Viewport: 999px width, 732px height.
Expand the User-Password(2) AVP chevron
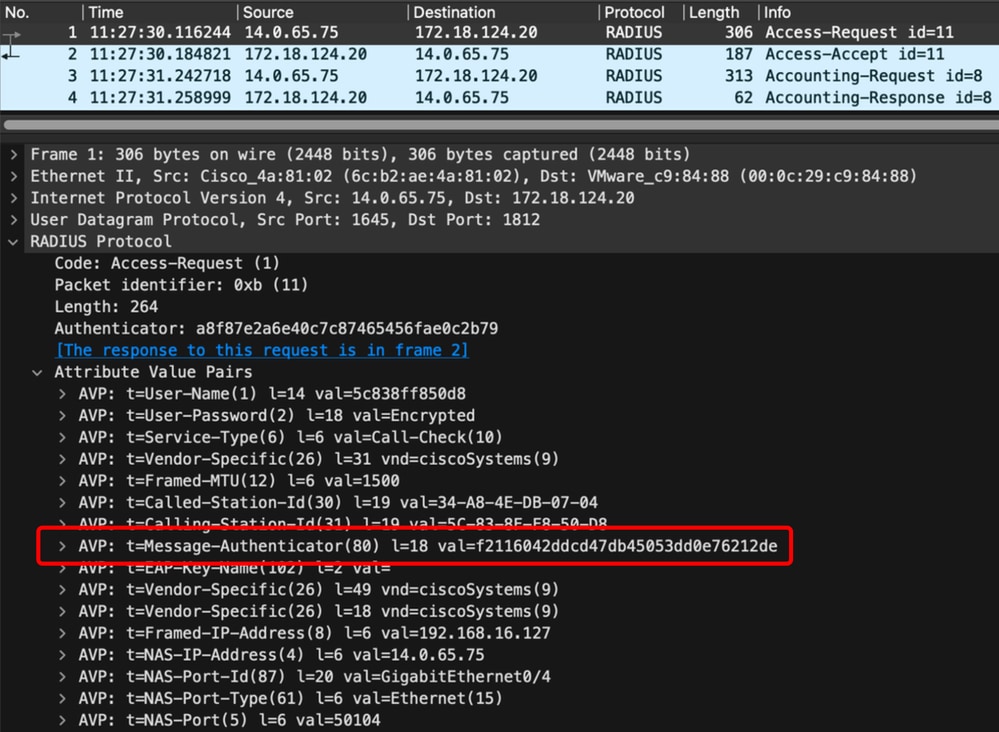click(62, 415)
